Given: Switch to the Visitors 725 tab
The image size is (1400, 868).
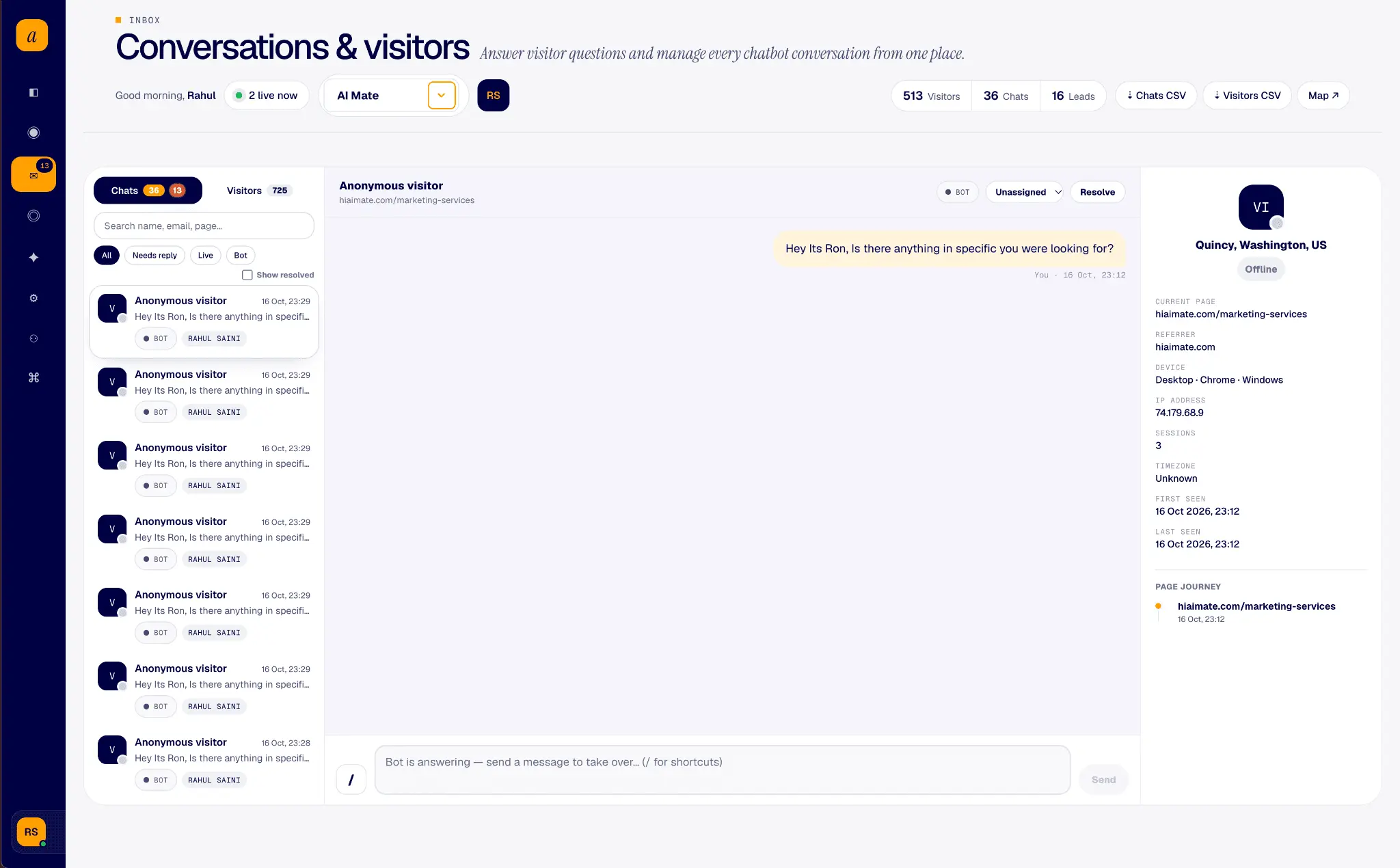Looking at the screenshot, I should [x=259, y=191].
